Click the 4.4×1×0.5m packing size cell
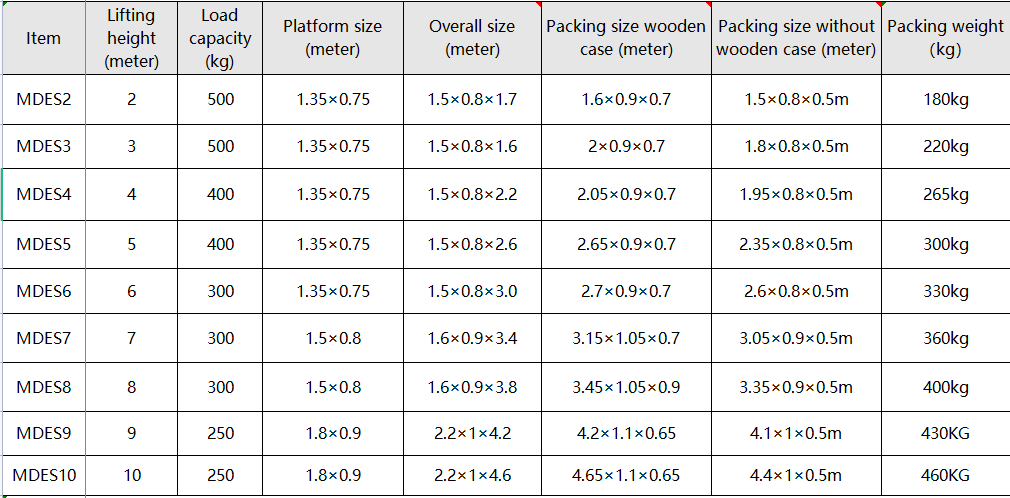 tap(796, 475)
